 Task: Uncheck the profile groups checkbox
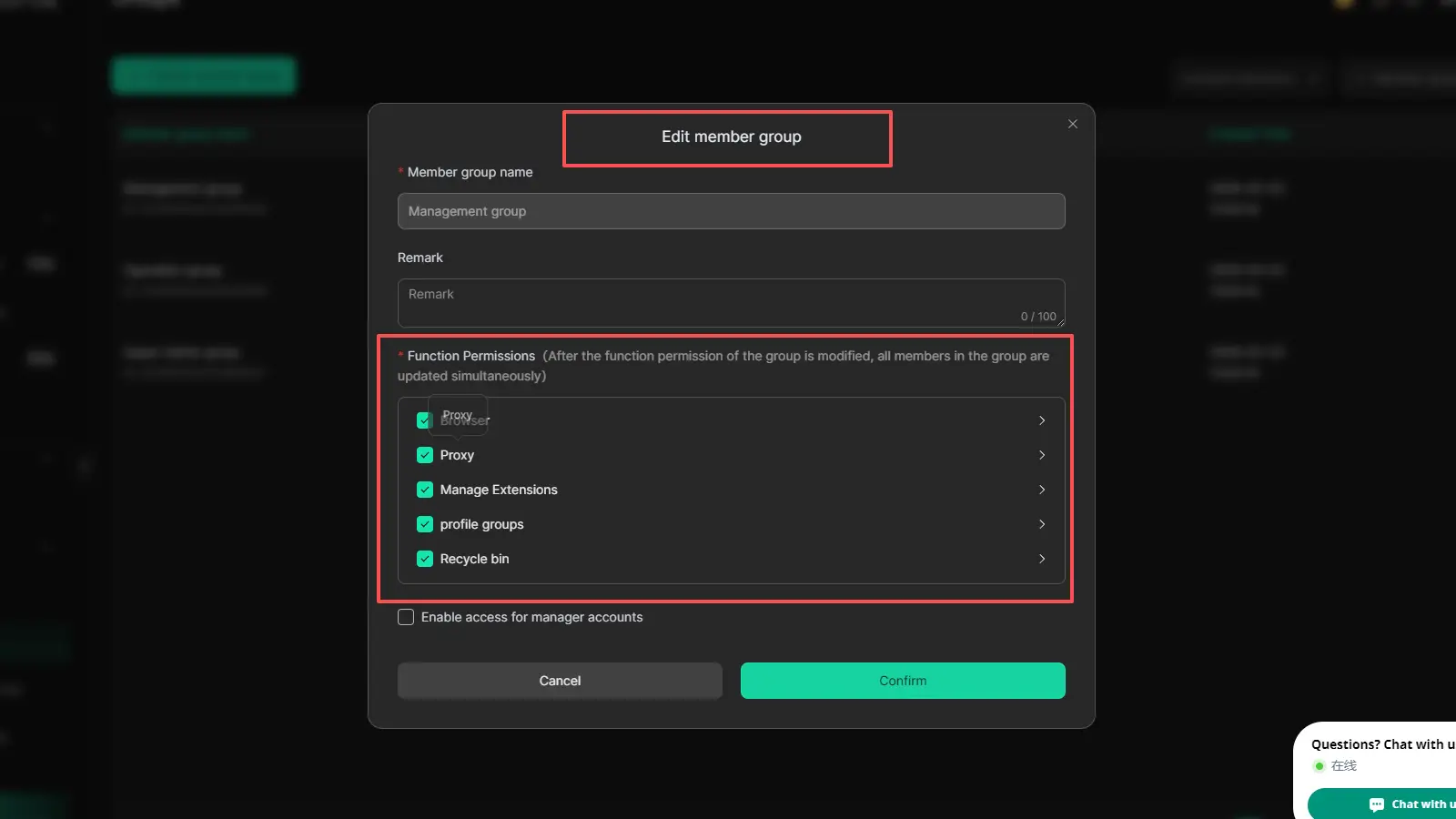pos(425,524)
